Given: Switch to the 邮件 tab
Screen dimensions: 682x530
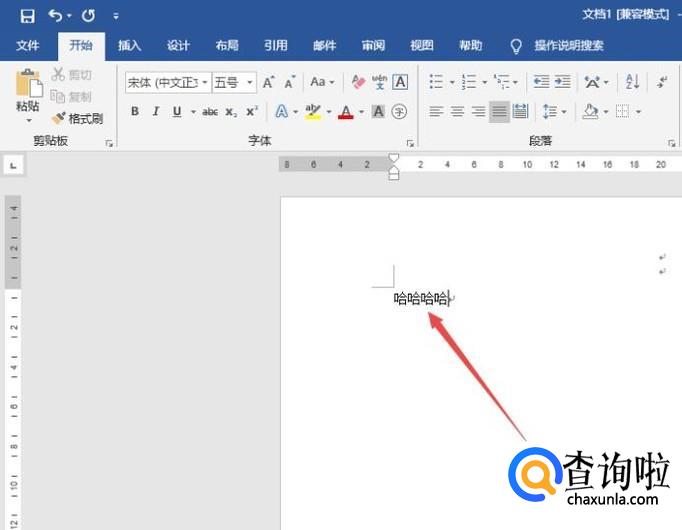Looking at the screenshot, I should click(324, 45).
